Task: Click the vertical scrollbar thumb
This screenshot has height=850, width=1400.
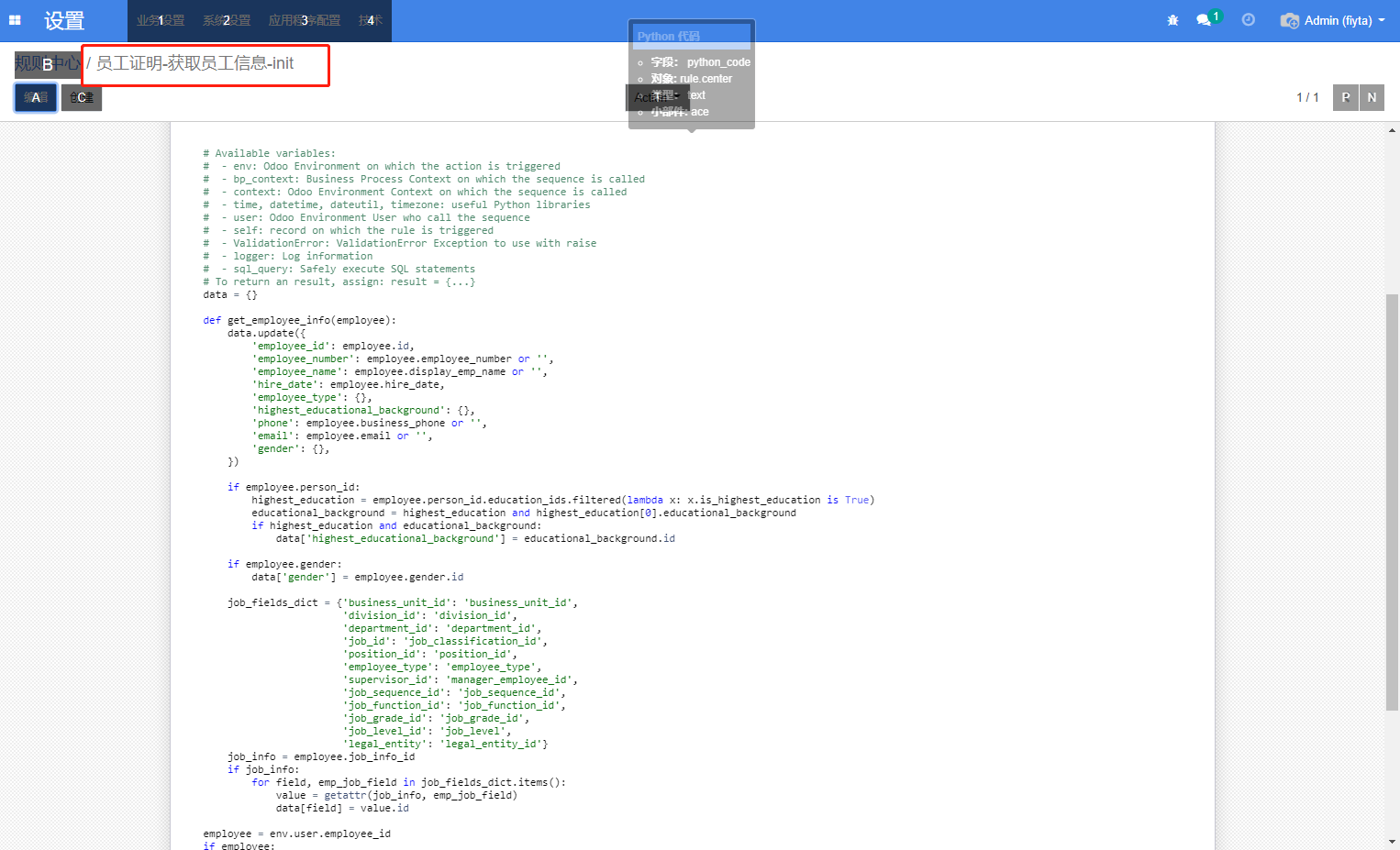Action: (x=1393, y=502)
